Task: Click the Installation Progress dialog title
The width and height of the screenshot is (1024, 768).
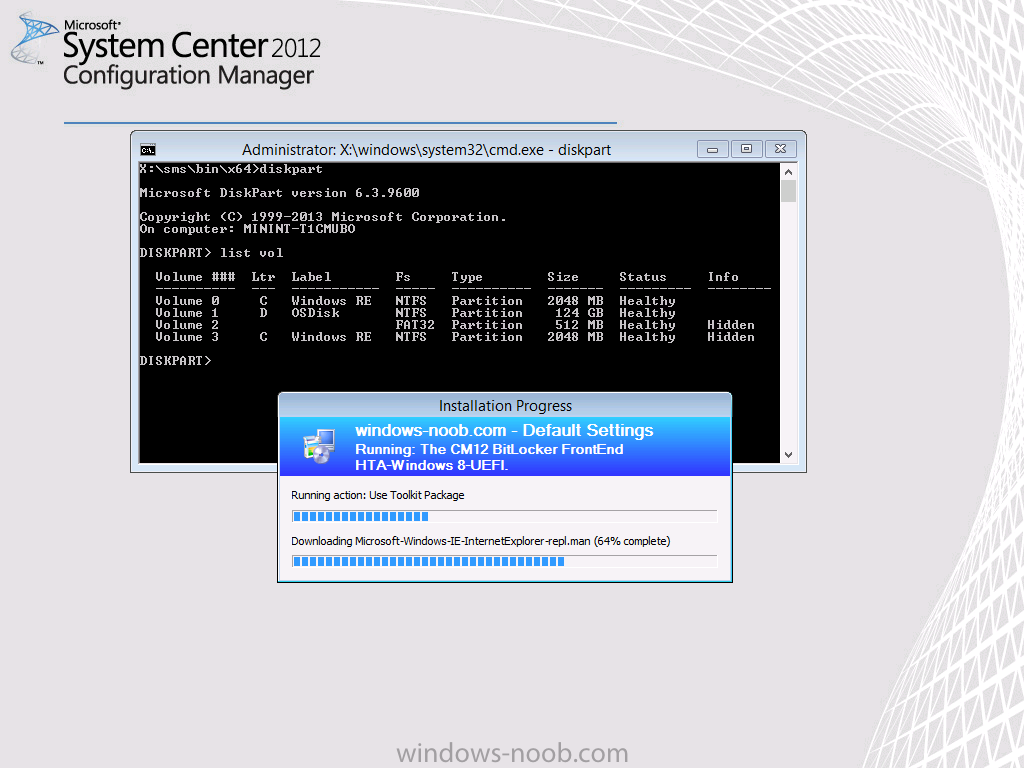Action: 505,406
